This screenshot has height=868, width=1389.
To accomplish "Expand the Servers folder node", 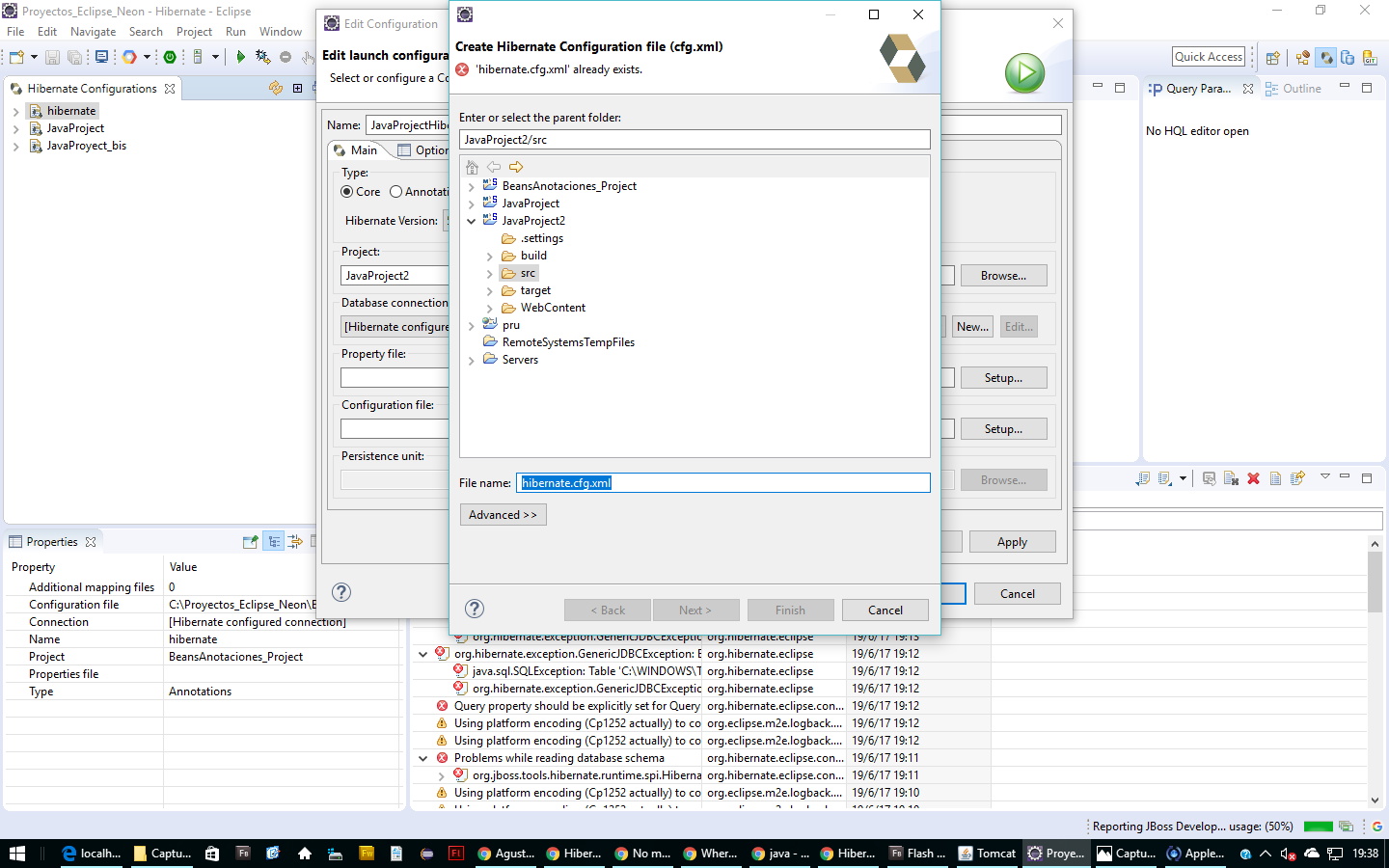I will click(x=471, y=360).
